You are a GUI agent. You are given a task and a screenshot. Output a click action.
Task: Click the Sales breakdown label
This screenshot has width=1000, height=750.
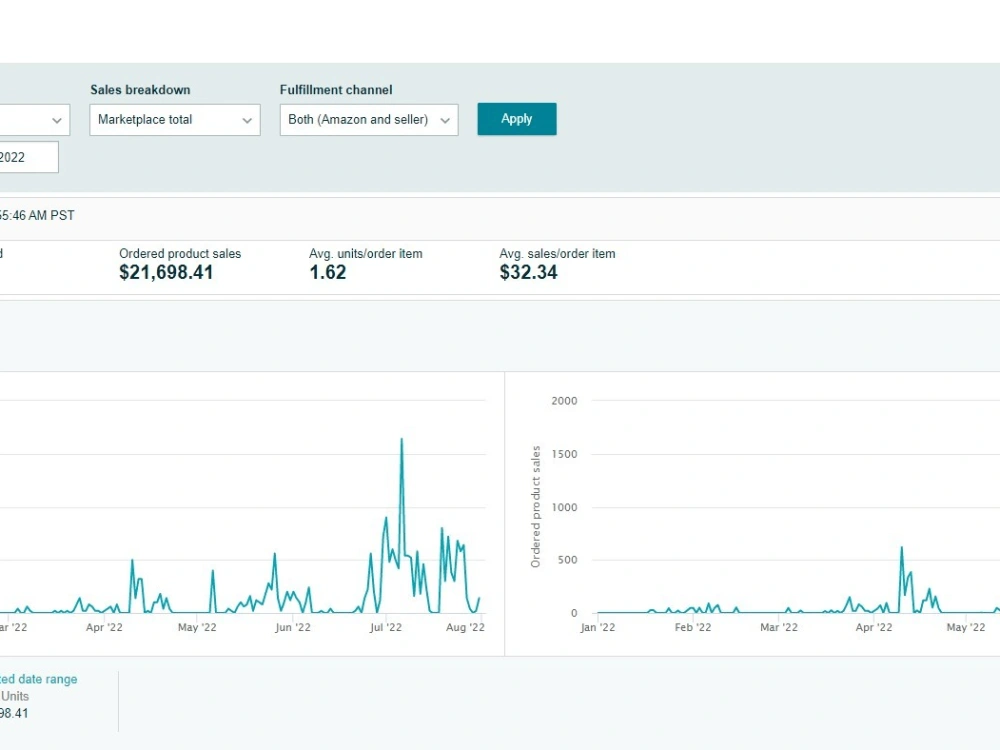[x=140, y=90]
